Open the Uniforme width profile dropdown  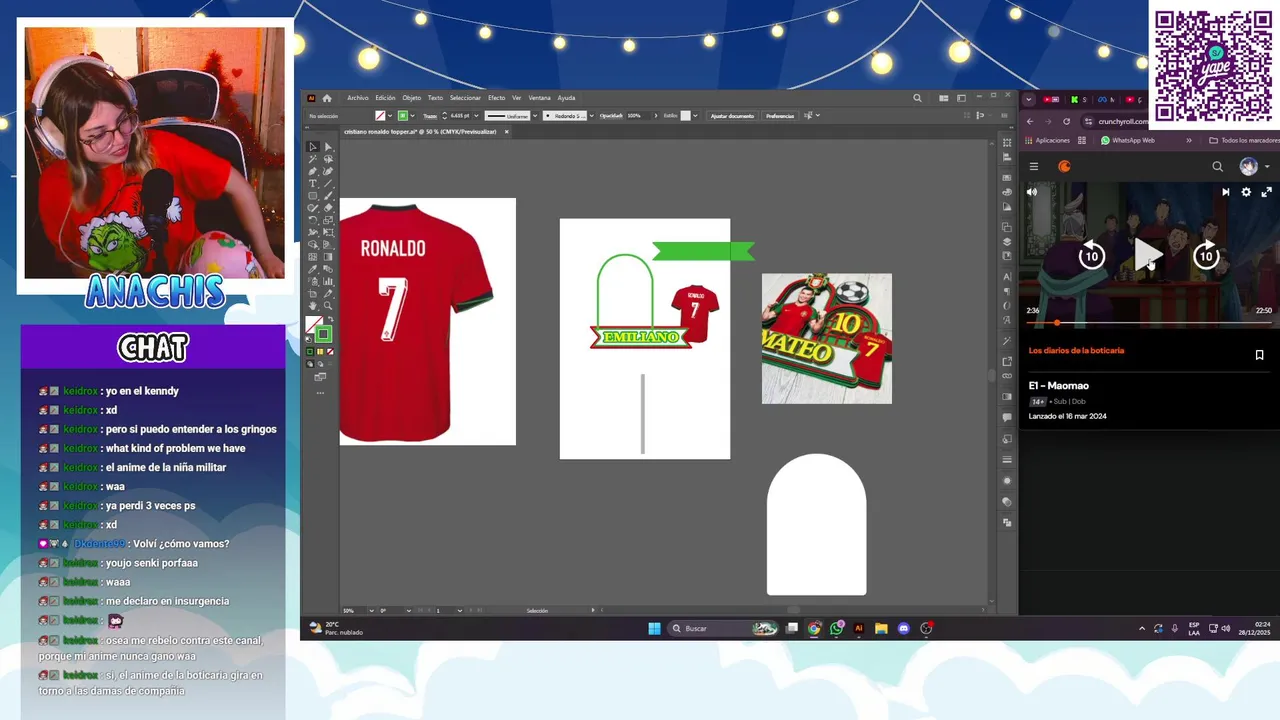535,116
